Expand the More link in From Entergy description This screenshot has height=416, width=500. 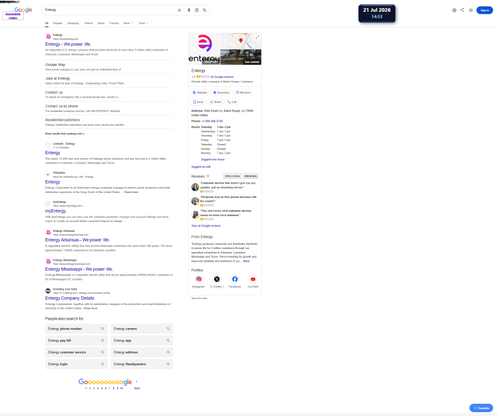pyautogui.click(x=246, y=261)
